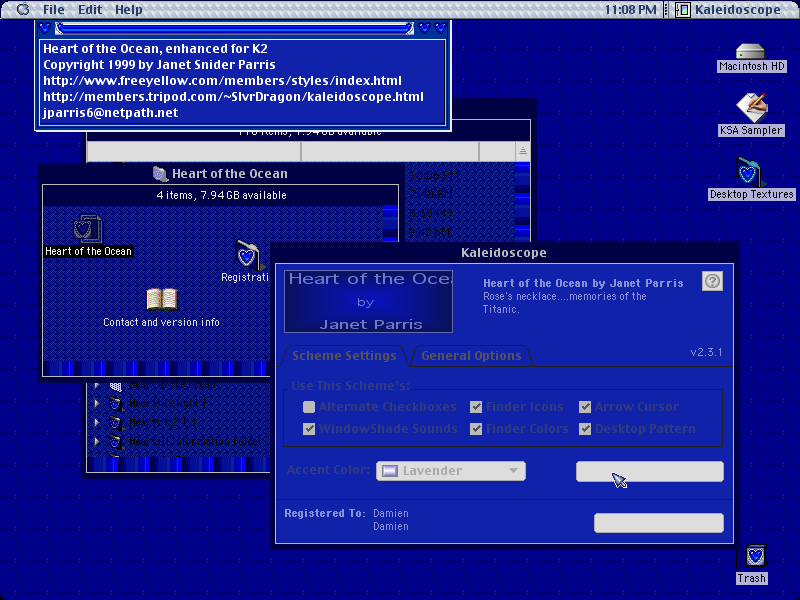Select the KSA Sampler desktop icon
This screenshot has width=800, height=600.
751,107
